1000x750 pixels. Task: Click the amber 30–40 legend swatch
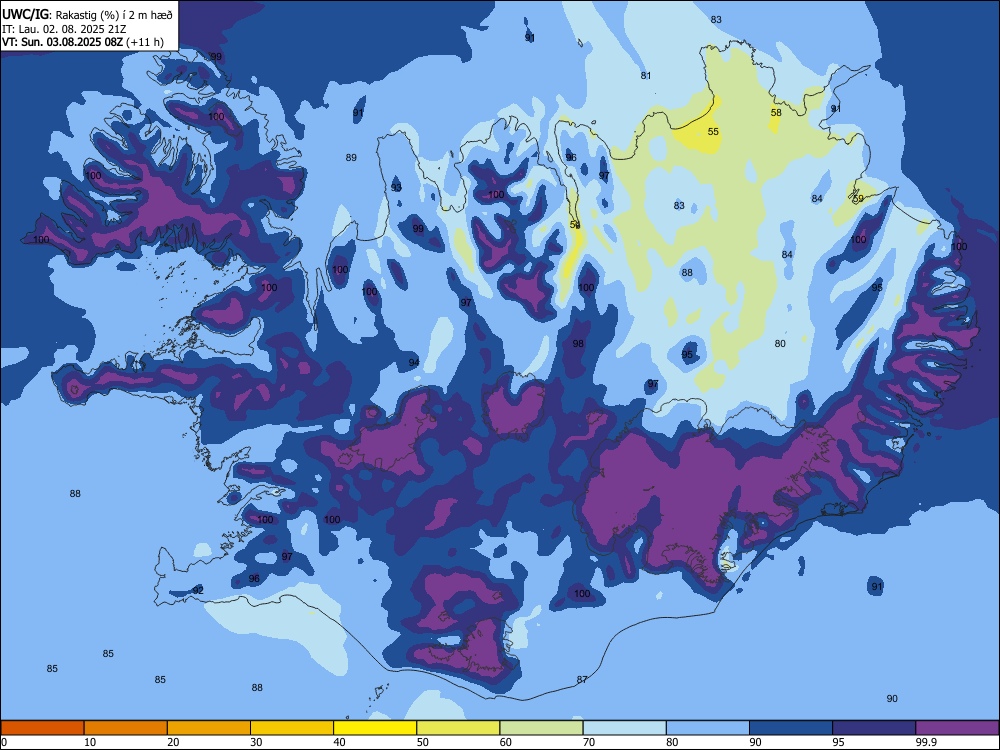tap(292, 728)
